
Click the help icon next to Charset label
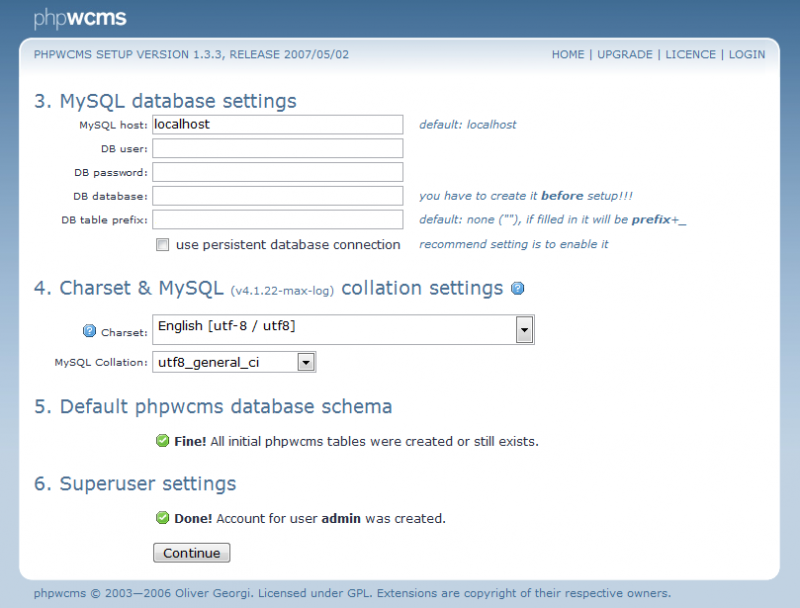pos(89,331)
